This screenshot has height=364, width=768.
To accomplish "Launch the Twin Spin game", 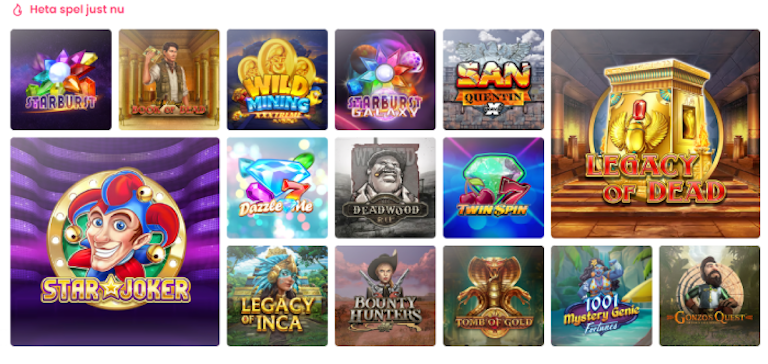I will pos(493,188).
